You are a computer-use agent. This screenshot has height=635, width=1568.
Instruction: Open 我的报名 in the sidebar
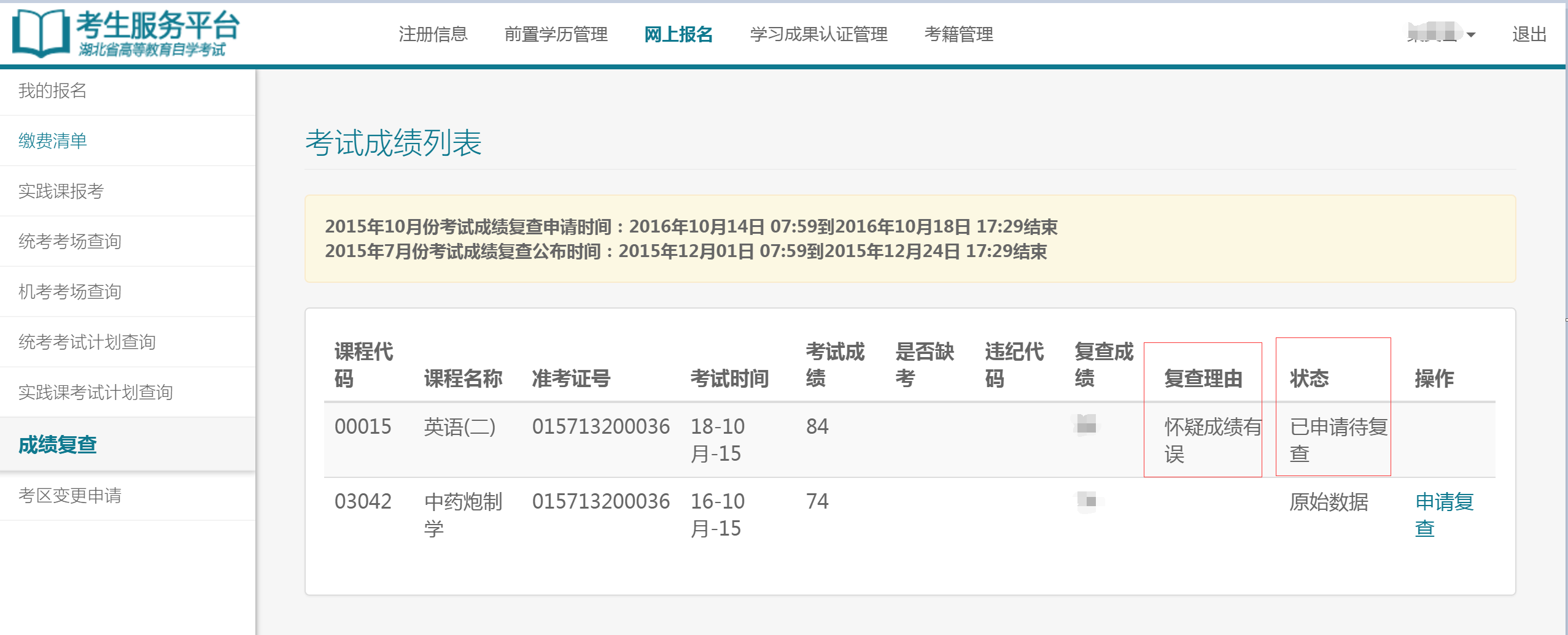tap(53, 91)
